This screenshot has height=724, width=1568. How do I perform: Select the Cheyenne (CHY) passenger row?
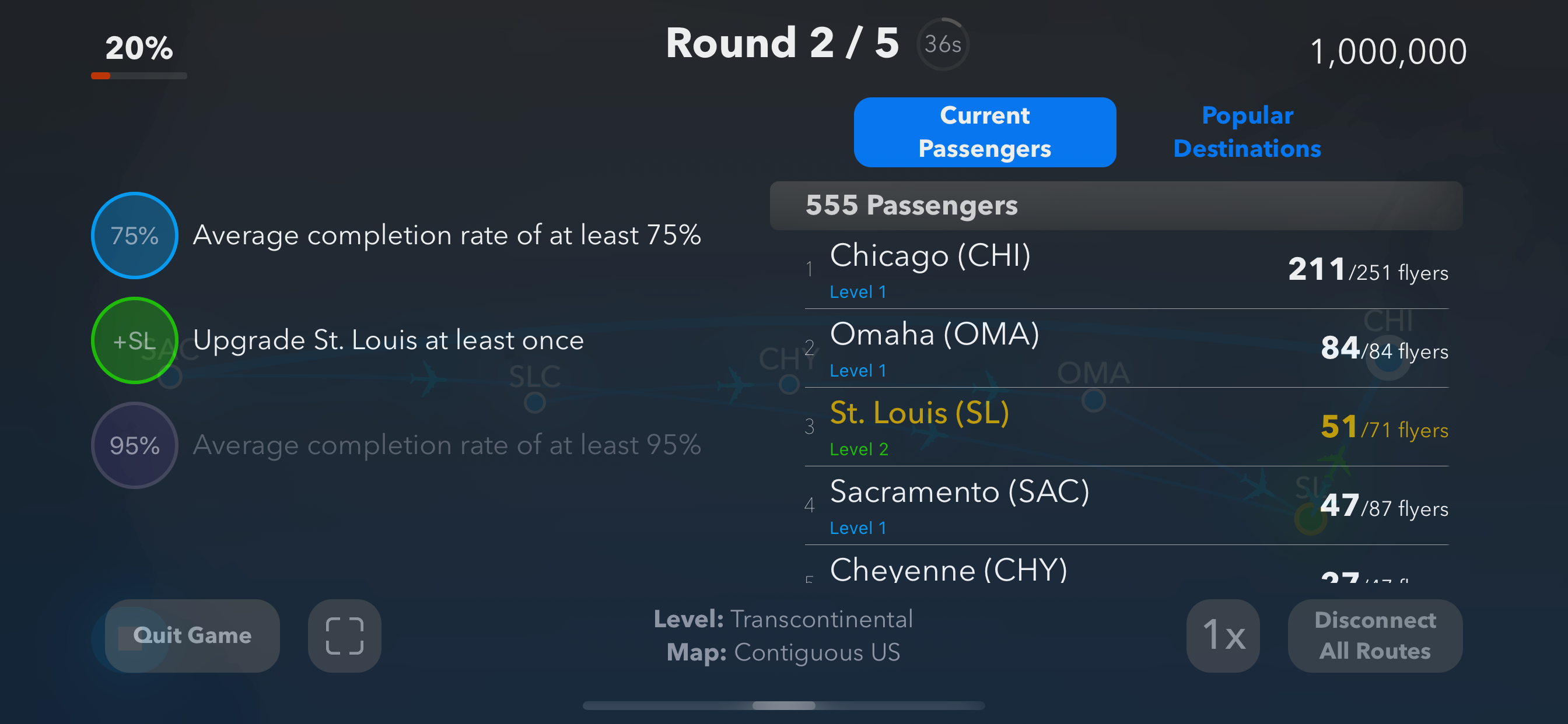pos(1126,570)
